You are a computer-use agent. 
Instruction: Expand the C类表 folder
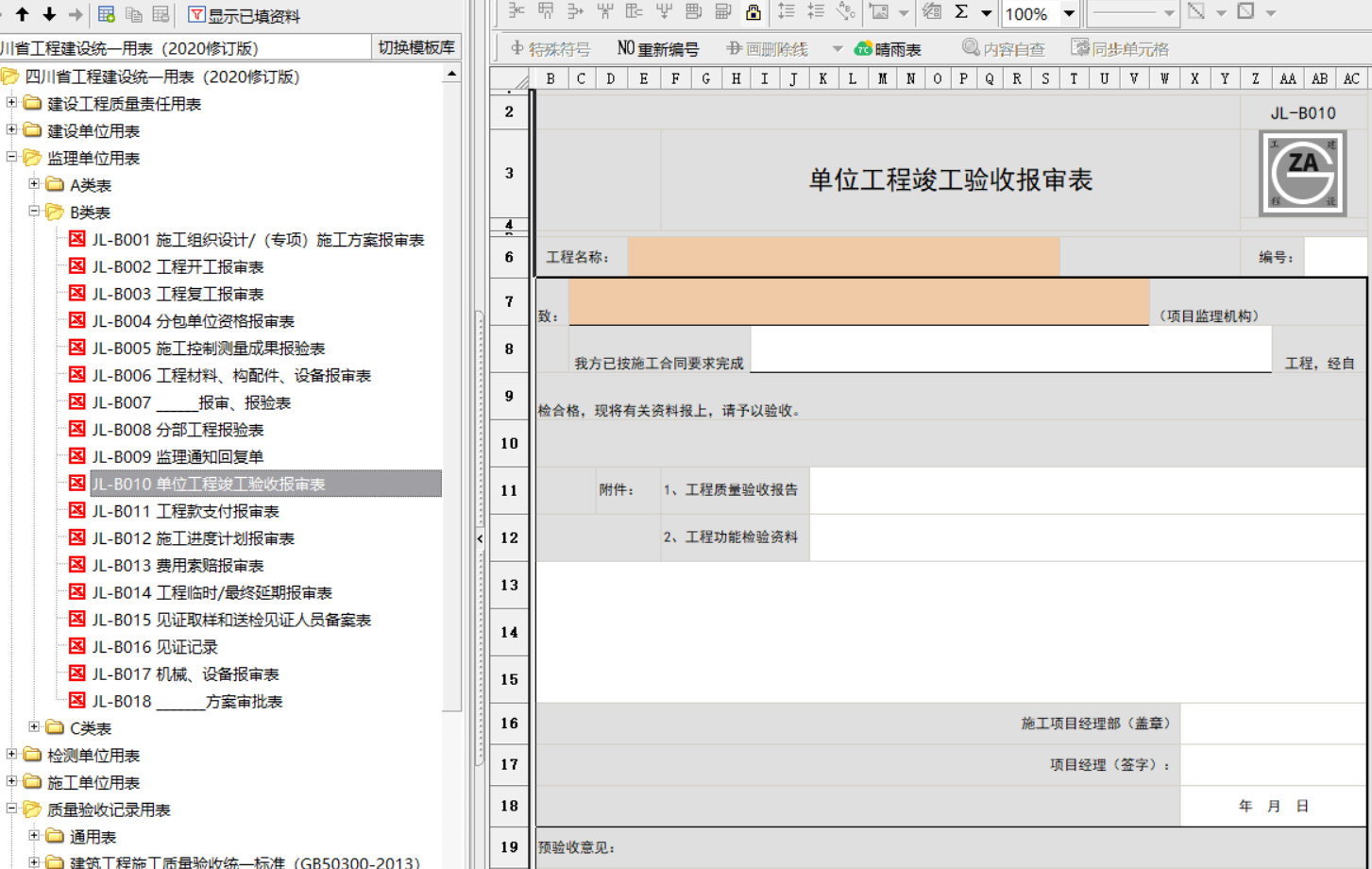click(34, 726)
